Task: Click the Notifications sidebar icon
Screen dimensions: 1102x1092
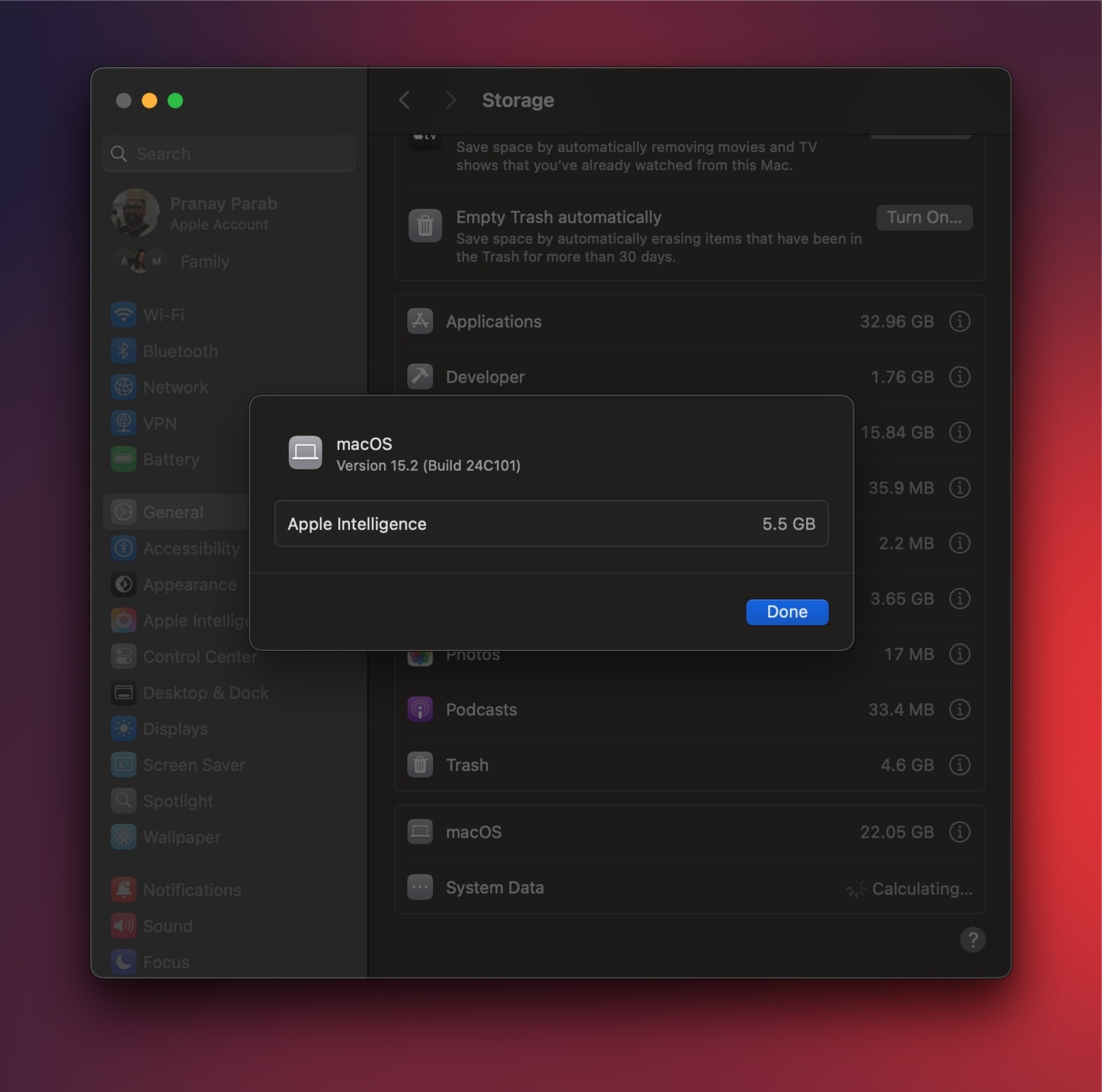Action: click(x=124, y=890)
